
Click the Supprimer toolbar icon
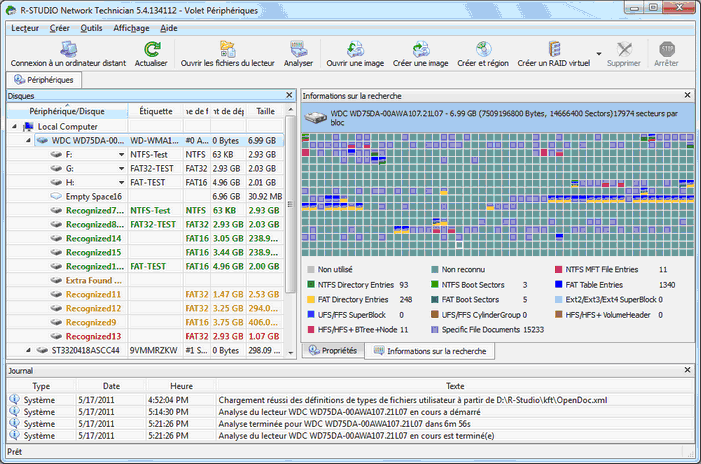coord(624,50)
